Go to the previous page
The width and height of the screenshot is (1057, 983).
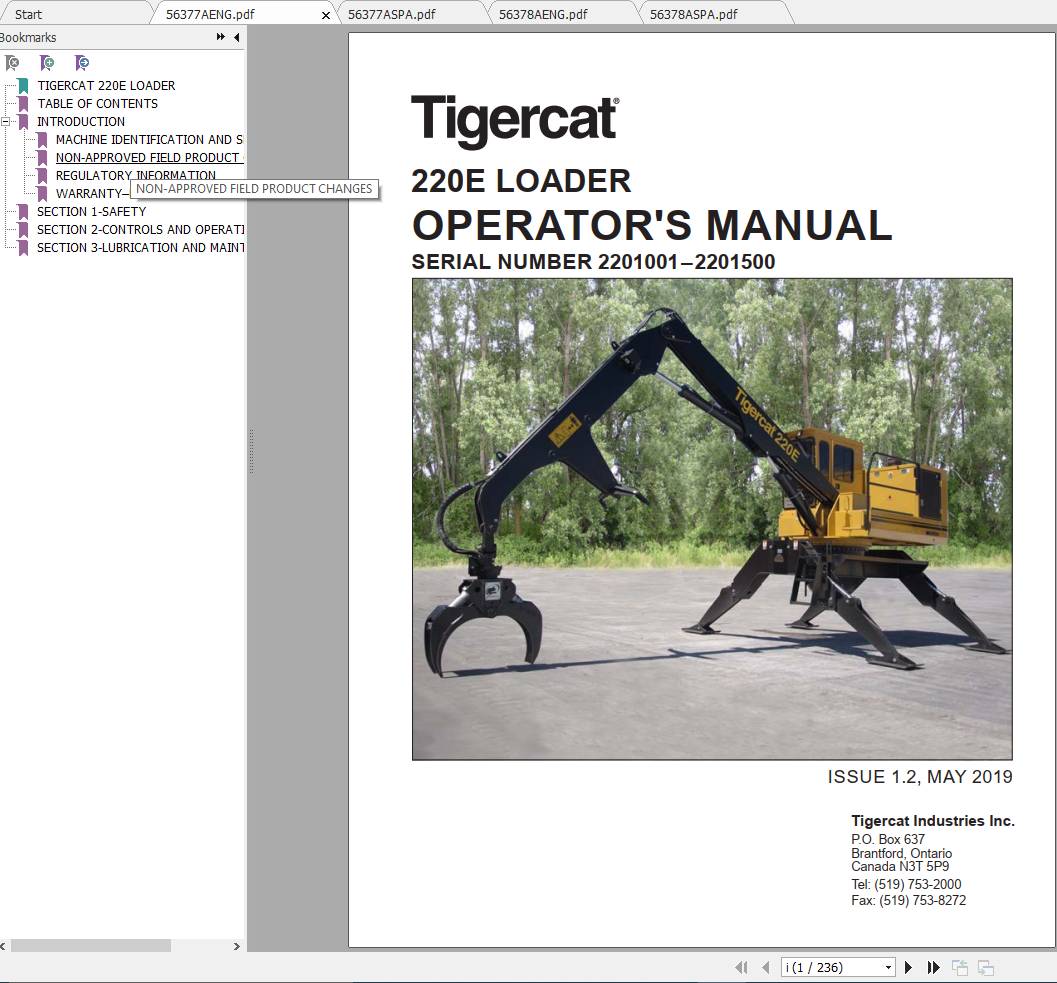(x=766, y=967)
